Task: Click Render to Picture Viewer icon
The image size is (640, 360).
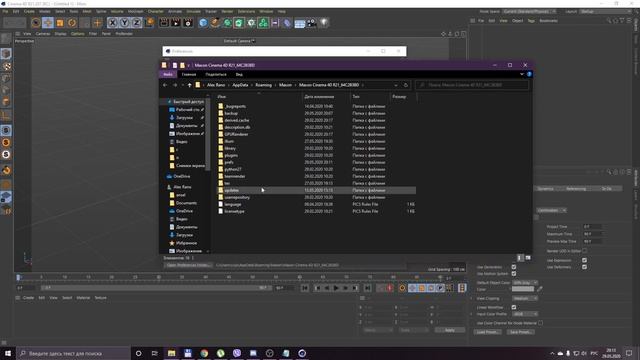Action: [176, 23]
